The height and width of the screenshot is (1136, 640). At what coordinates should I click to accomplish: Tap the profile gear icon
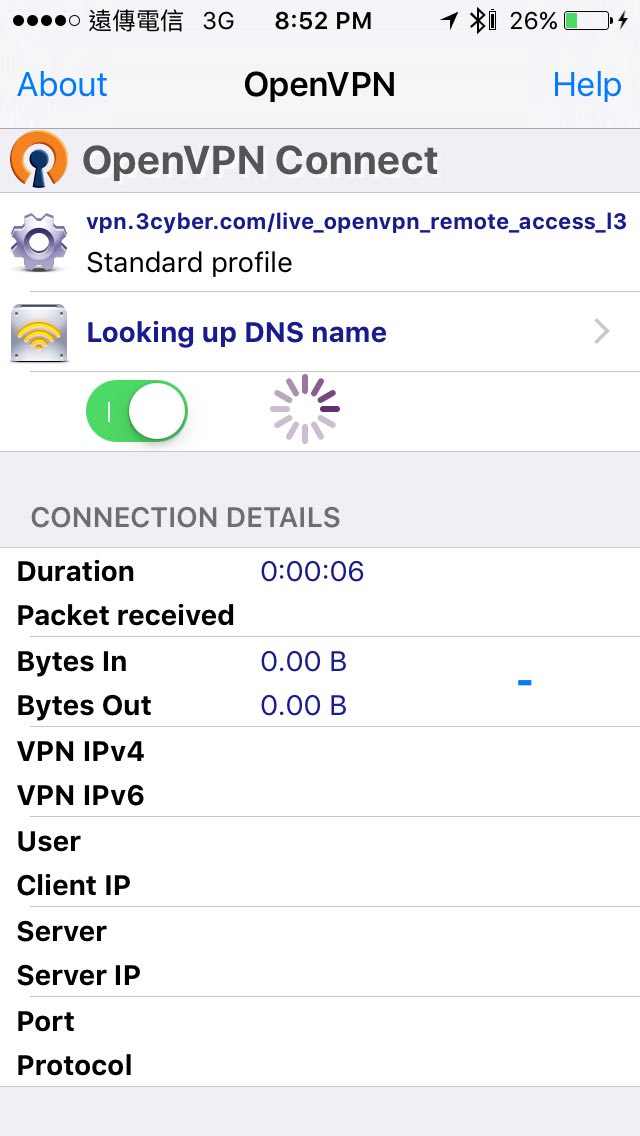[39, 242]
